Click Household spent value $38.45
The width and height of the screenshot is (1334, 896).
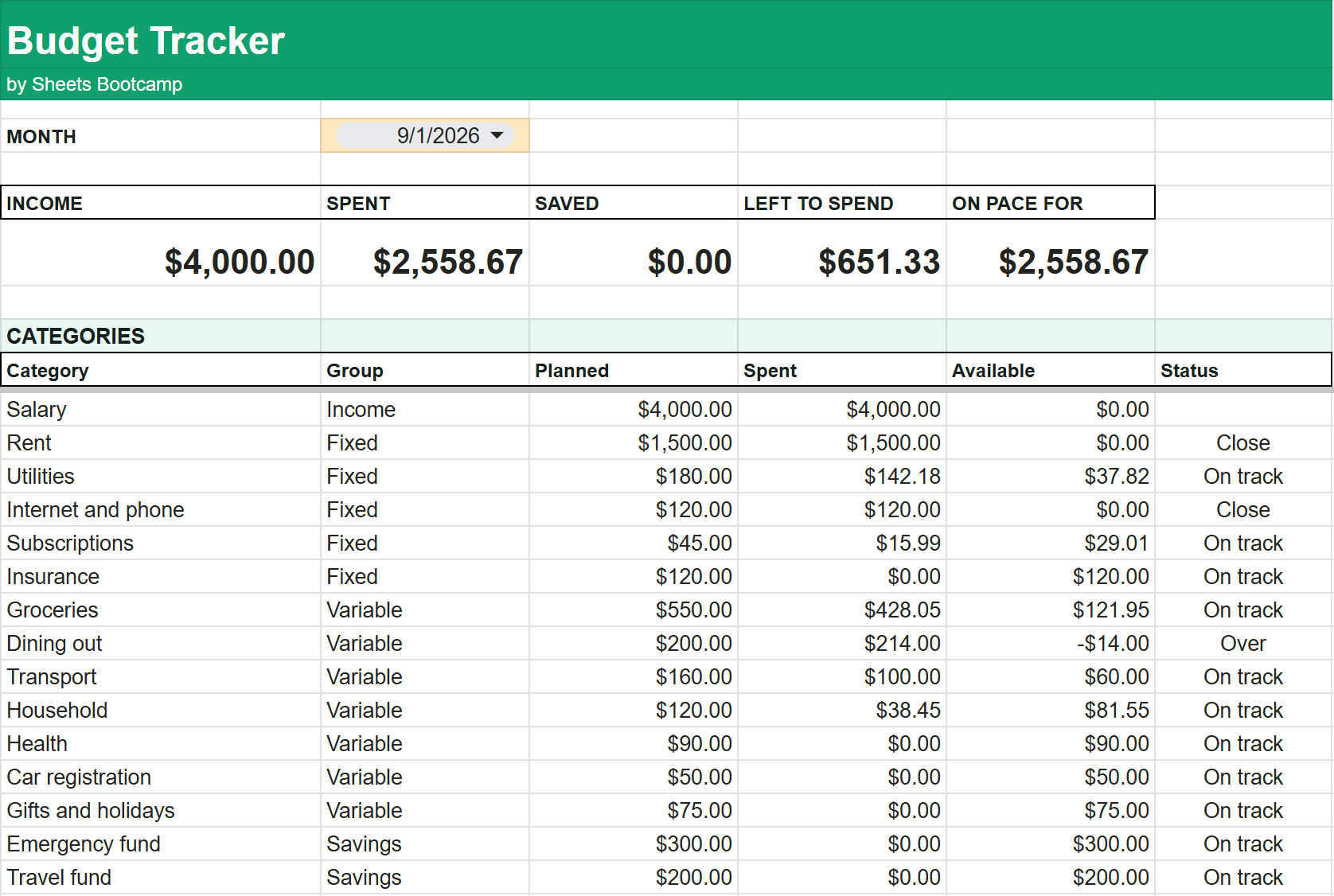click(842, 710)
